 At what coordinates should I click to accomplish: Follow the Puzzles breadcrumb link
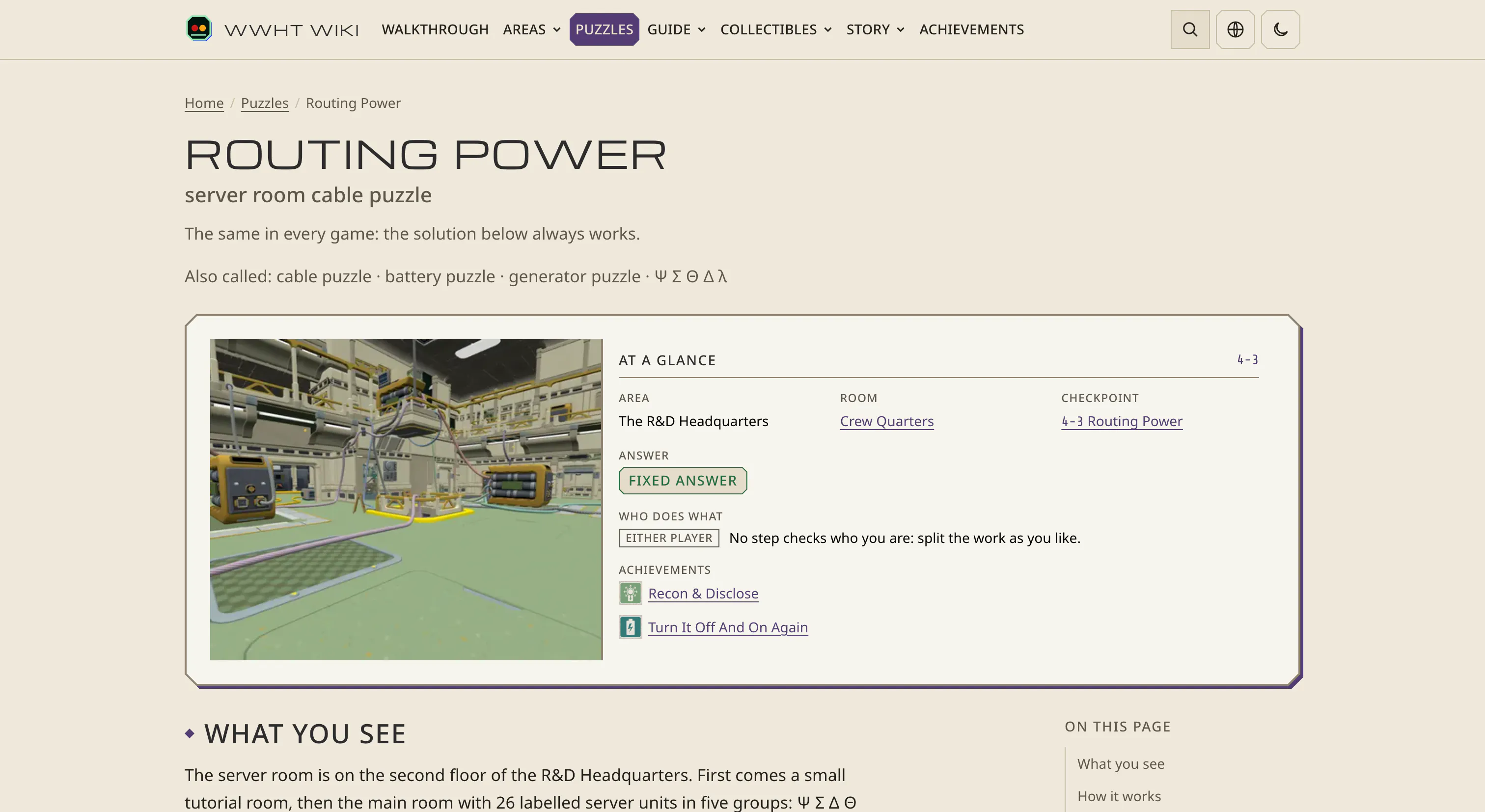(x=265, y=103)
